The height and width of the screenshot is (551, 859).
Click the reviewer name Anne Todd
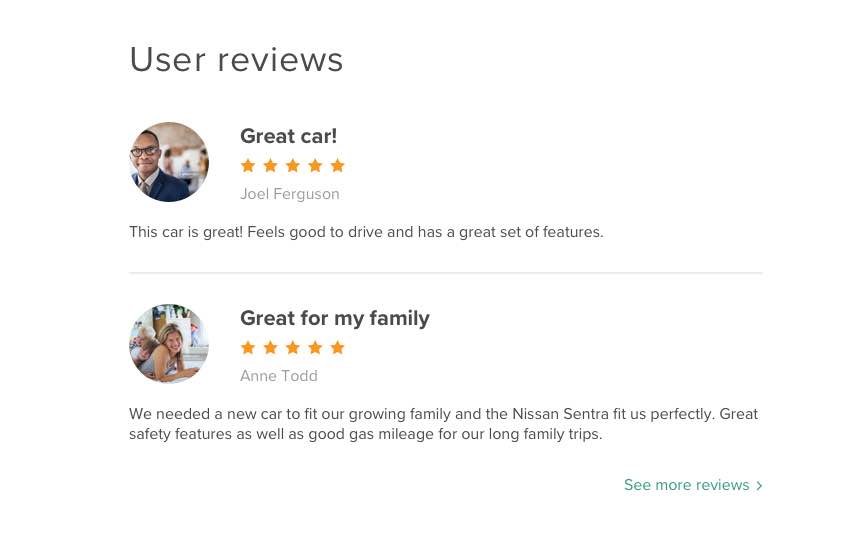(x=279, y=376)
